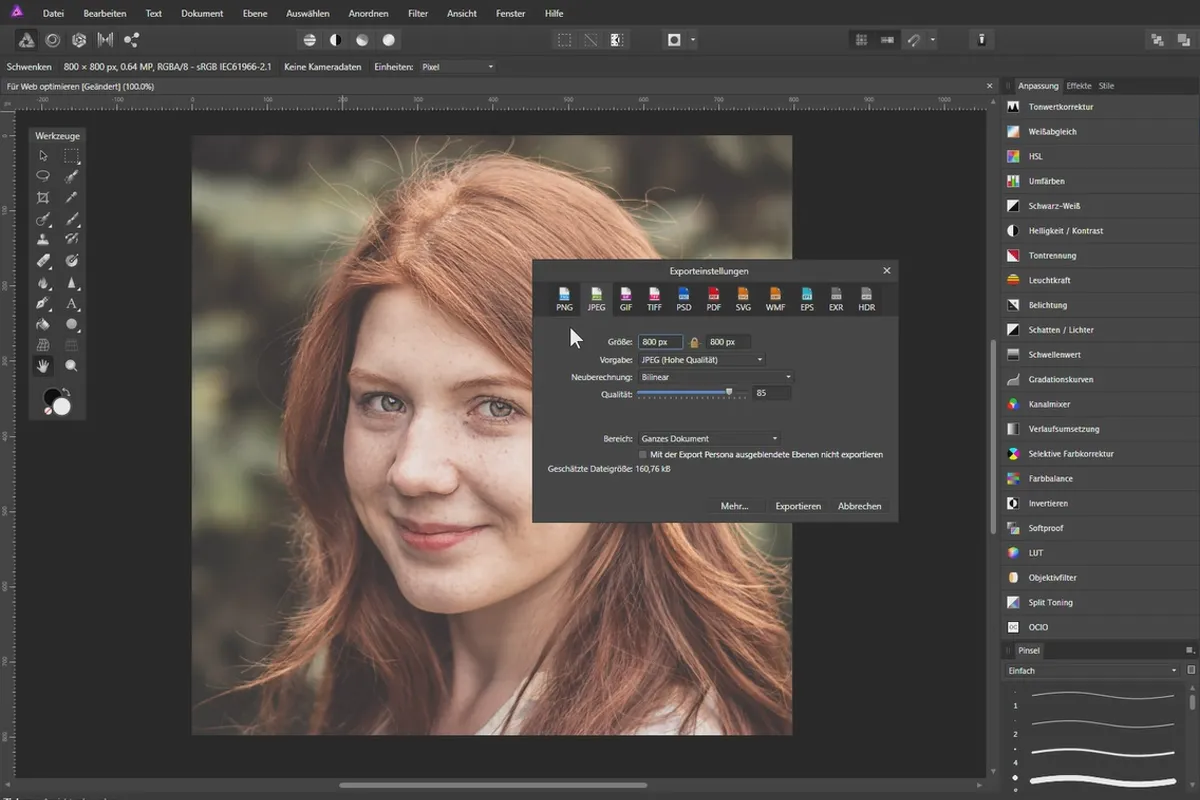The height and width of the screenshot is (800, 1200).
Task: Select the Move tool arrow
Action: point(43,156)
